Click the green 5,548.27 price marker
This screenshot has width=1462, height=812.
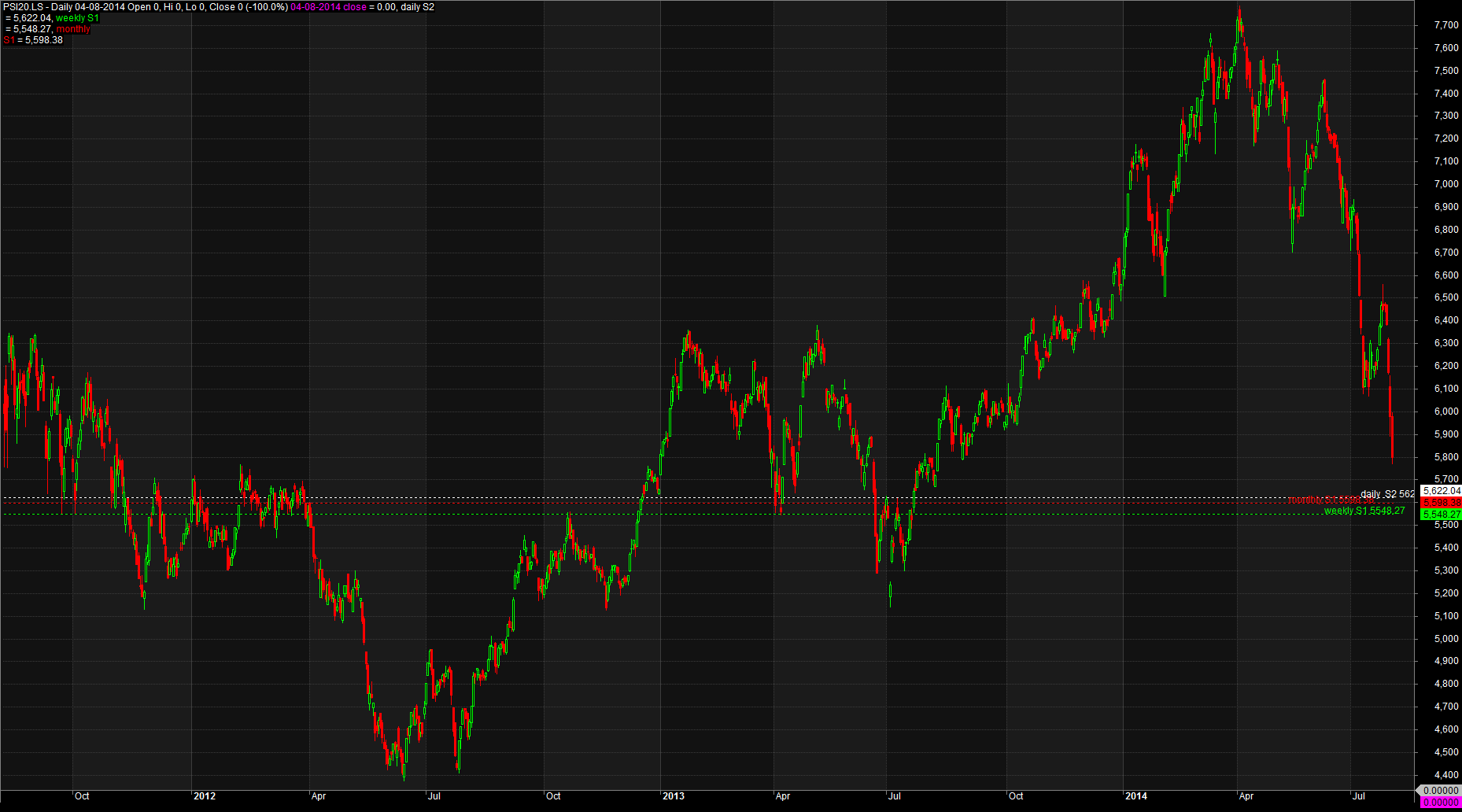point(1442,515)
